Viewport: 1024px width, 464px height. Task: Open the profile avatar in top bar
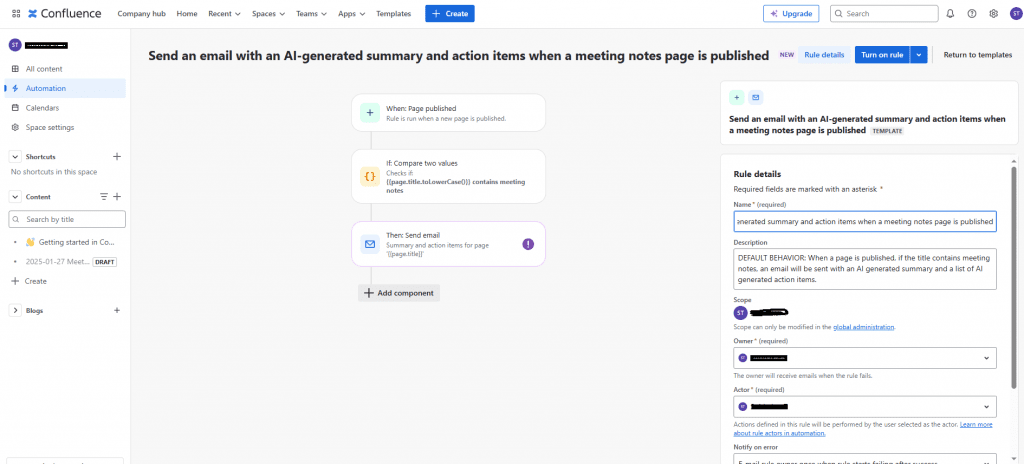pyautogui.click(x=1014, y=14)
